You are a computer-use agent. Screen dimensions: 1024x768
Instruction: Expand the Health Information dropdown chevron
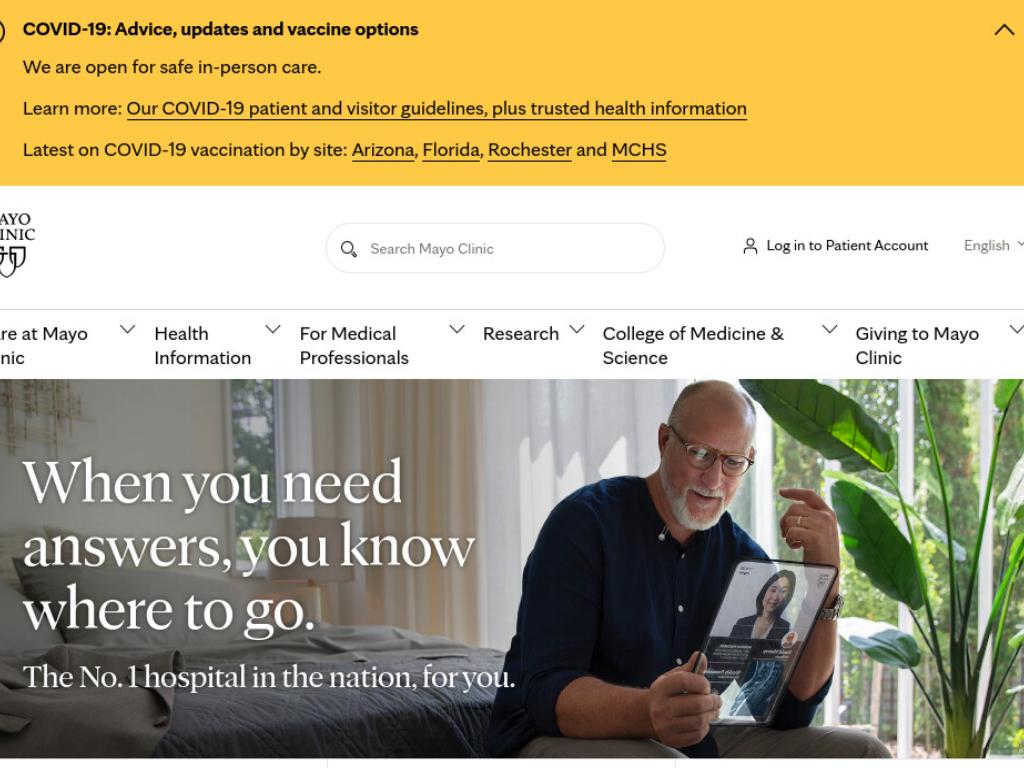[x=273, y=329]
